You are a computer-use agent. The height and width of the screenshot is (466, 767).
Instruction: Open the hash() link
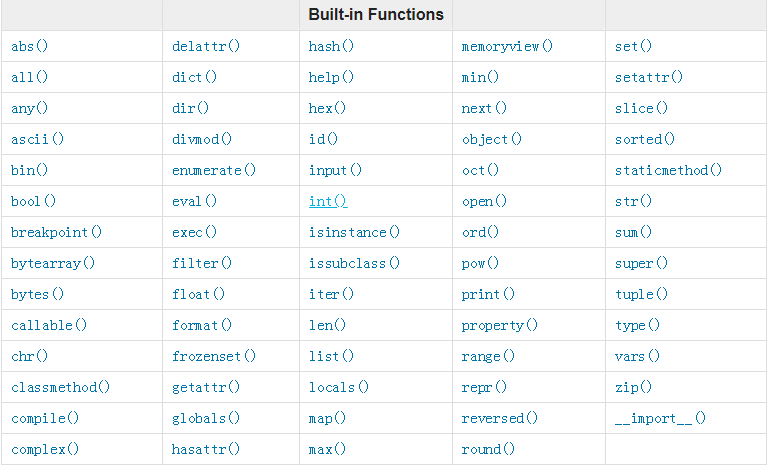(x=331, y=46)
